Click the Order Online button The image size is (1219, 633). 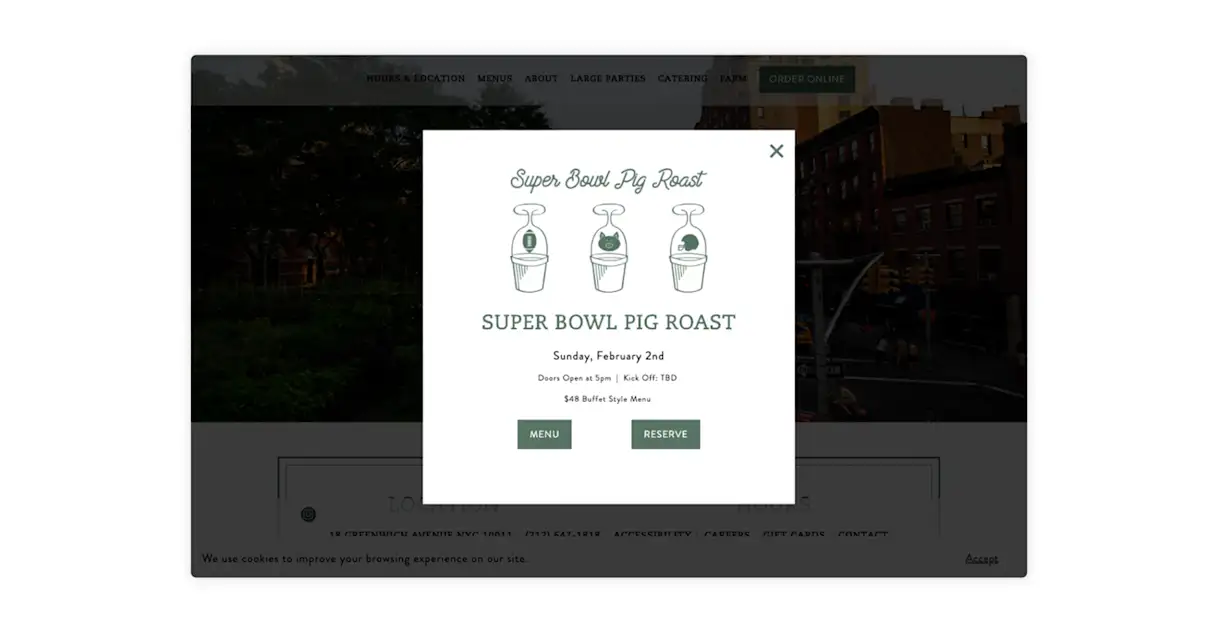pyautogui.click(x=806, y=79)
